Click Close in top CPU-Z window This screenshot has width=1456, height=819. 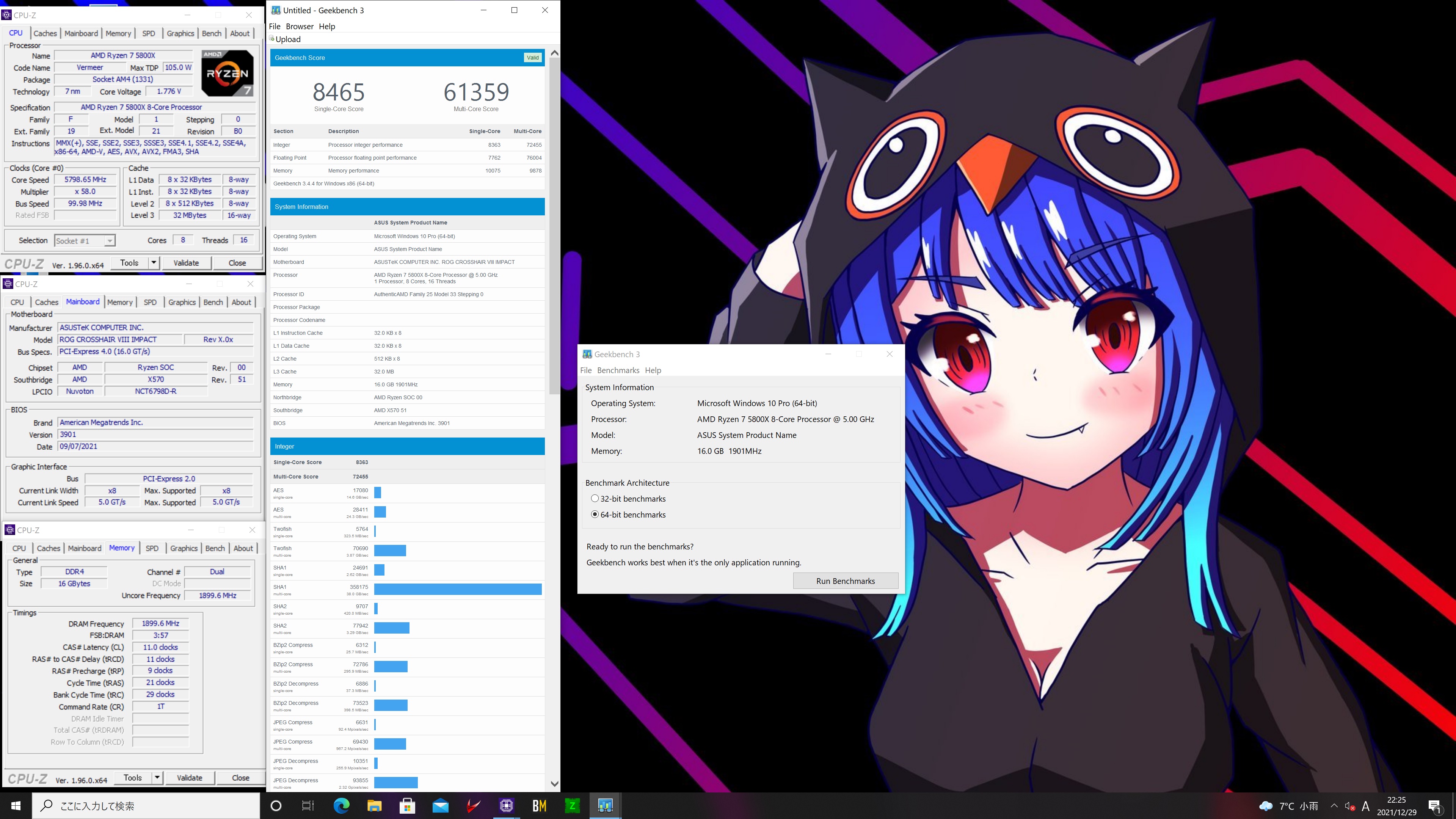point(237,263)
